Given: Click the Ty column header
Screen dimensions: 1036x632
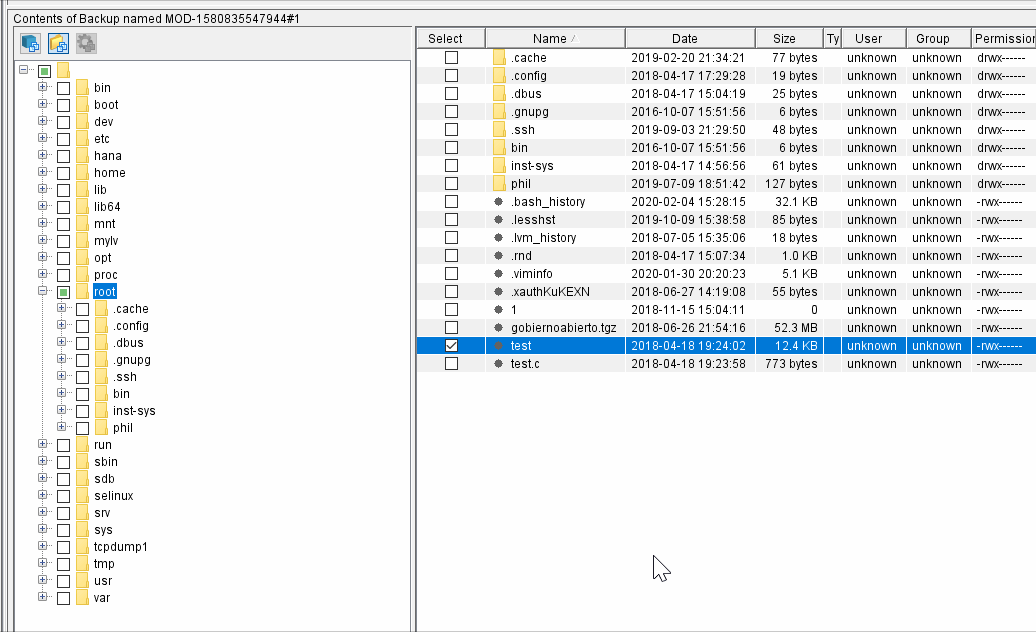Looking at the screenshot, I should point(832,38).
